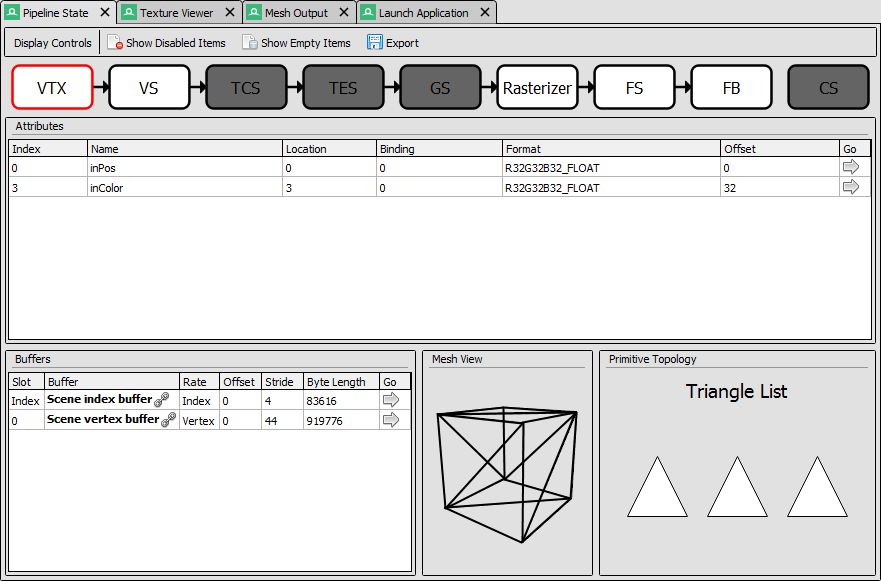Select the CS compute stage
This screenshot has height=581, width=881.
pos(829,87)
